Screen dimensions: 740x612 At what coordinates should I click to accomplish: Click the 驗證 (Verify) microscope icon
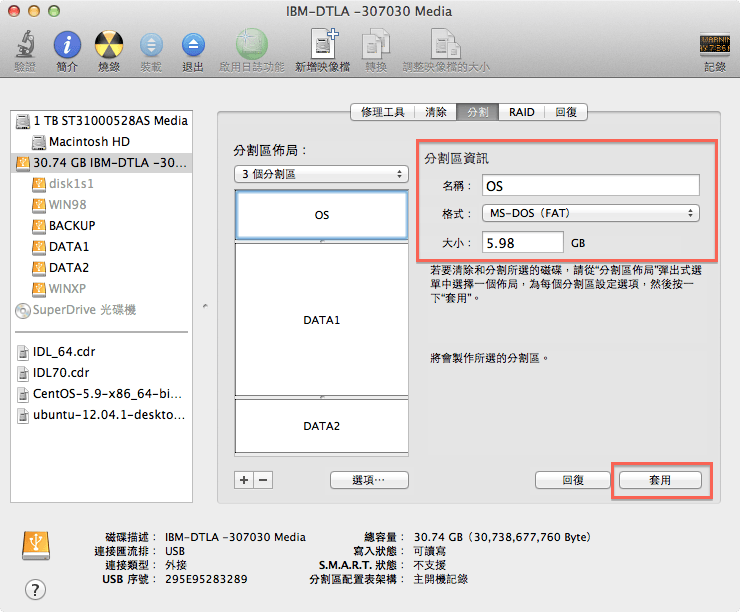pos(24,45)
